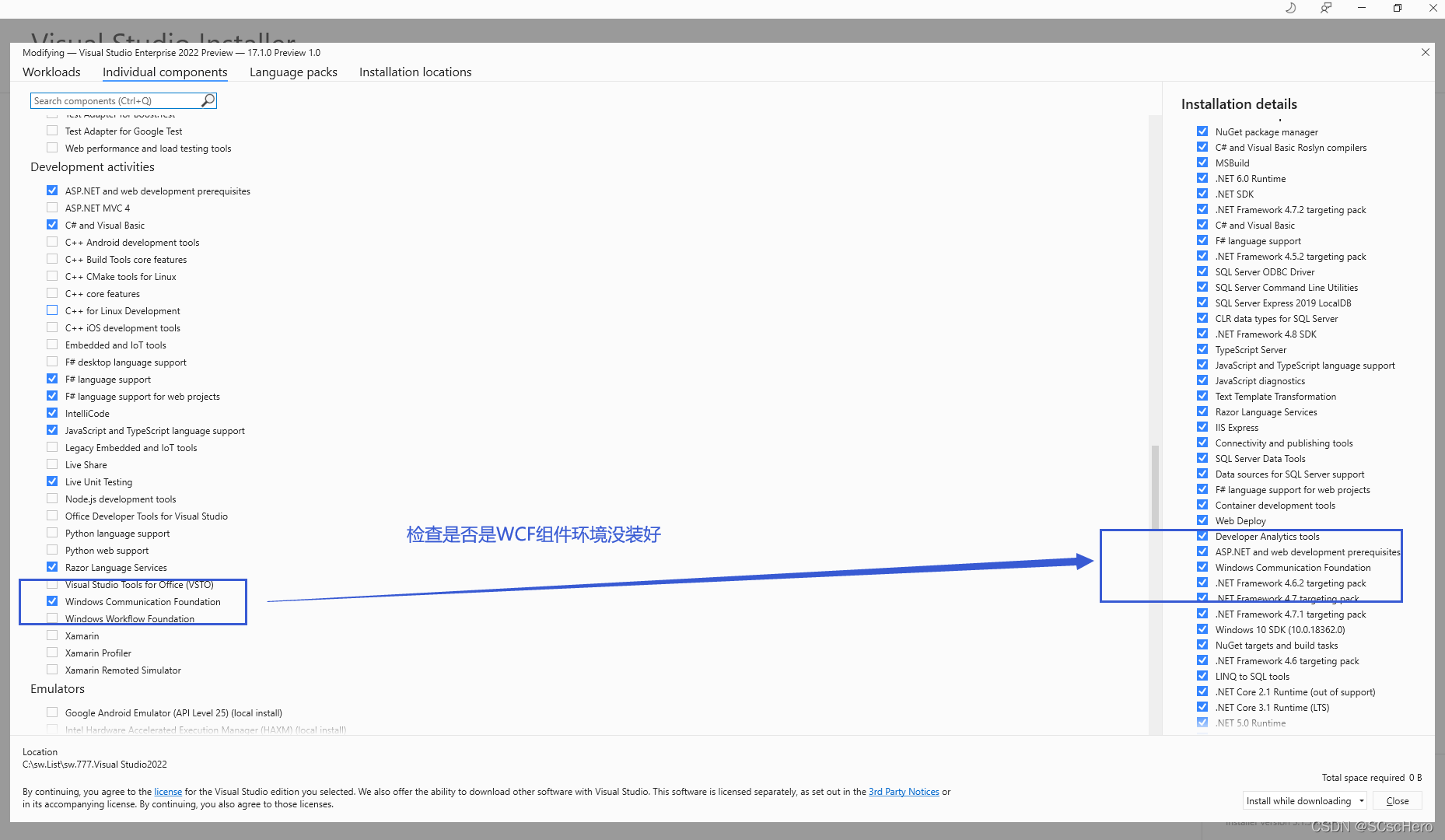Check Windows Workflow Foundation
Viewport: 1445px width, 840px height.
(52, 618)
